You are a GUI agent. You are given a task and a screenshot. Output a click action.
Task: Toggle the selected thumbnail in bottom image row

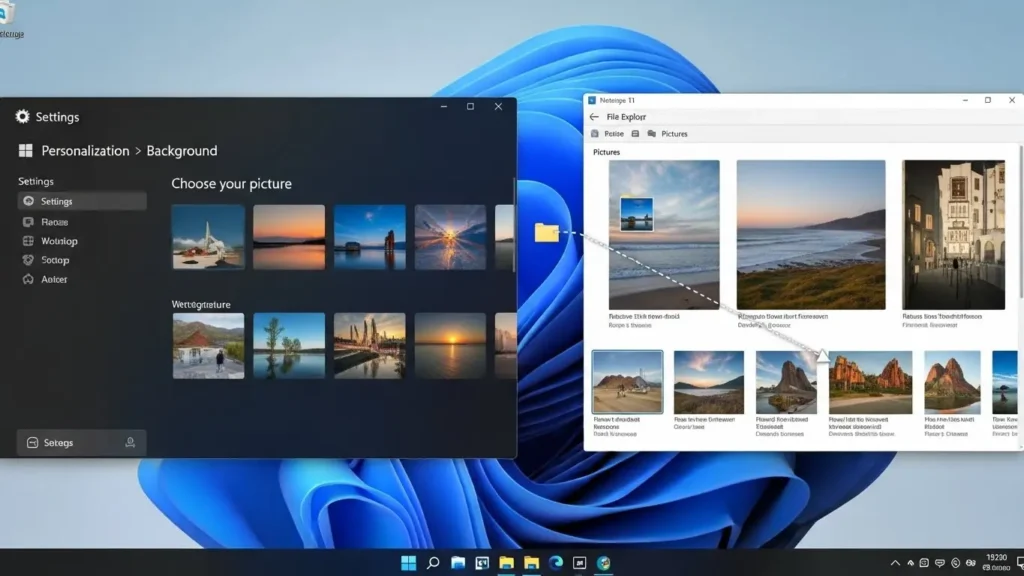tap(628, 381)
